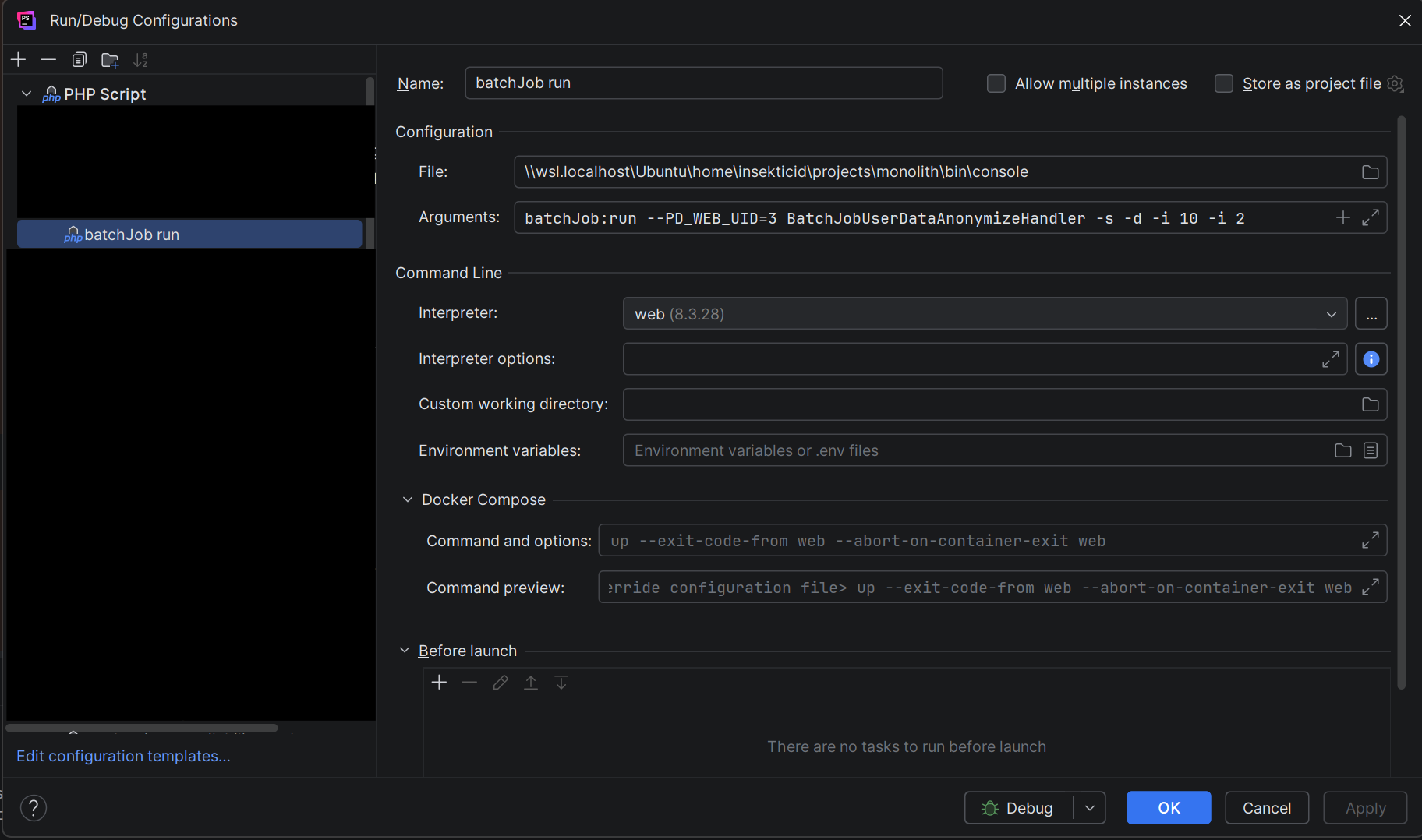Browse for File path folder icon
The width and height of the screenshot is (1422, 840).
click(1370, 172)
